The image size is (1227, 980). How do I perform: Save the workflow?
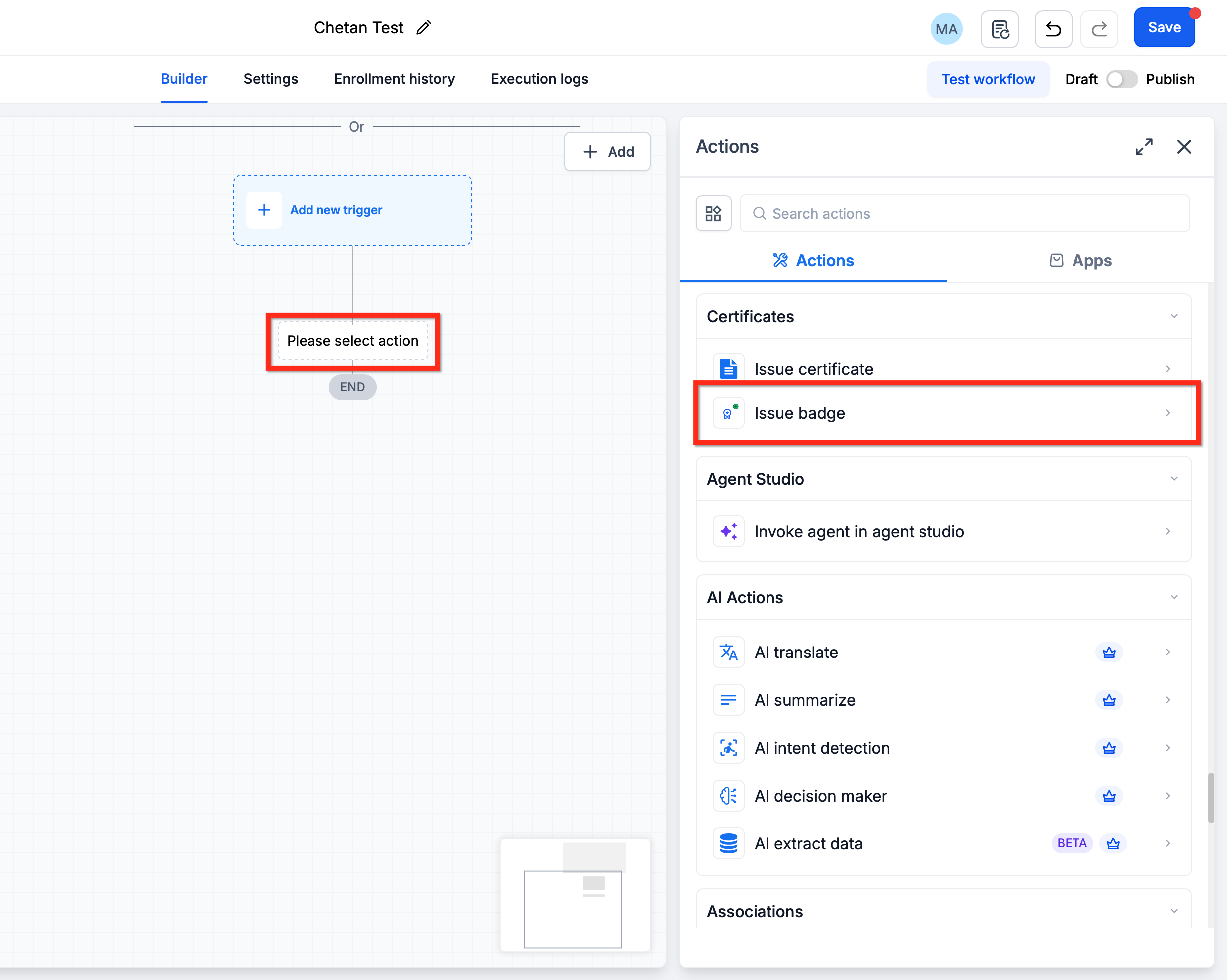click(x=1164, y=28)
